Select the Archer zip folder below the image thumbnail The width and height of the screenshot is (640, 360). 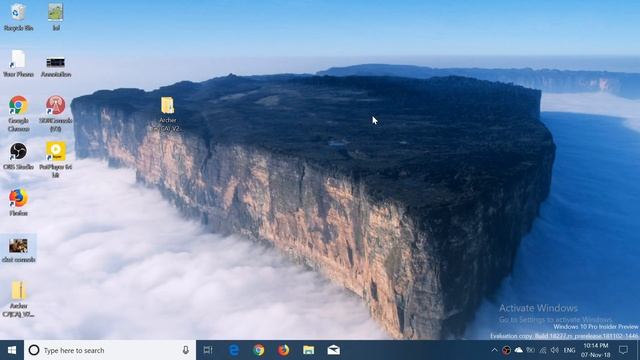click(18, 299)
